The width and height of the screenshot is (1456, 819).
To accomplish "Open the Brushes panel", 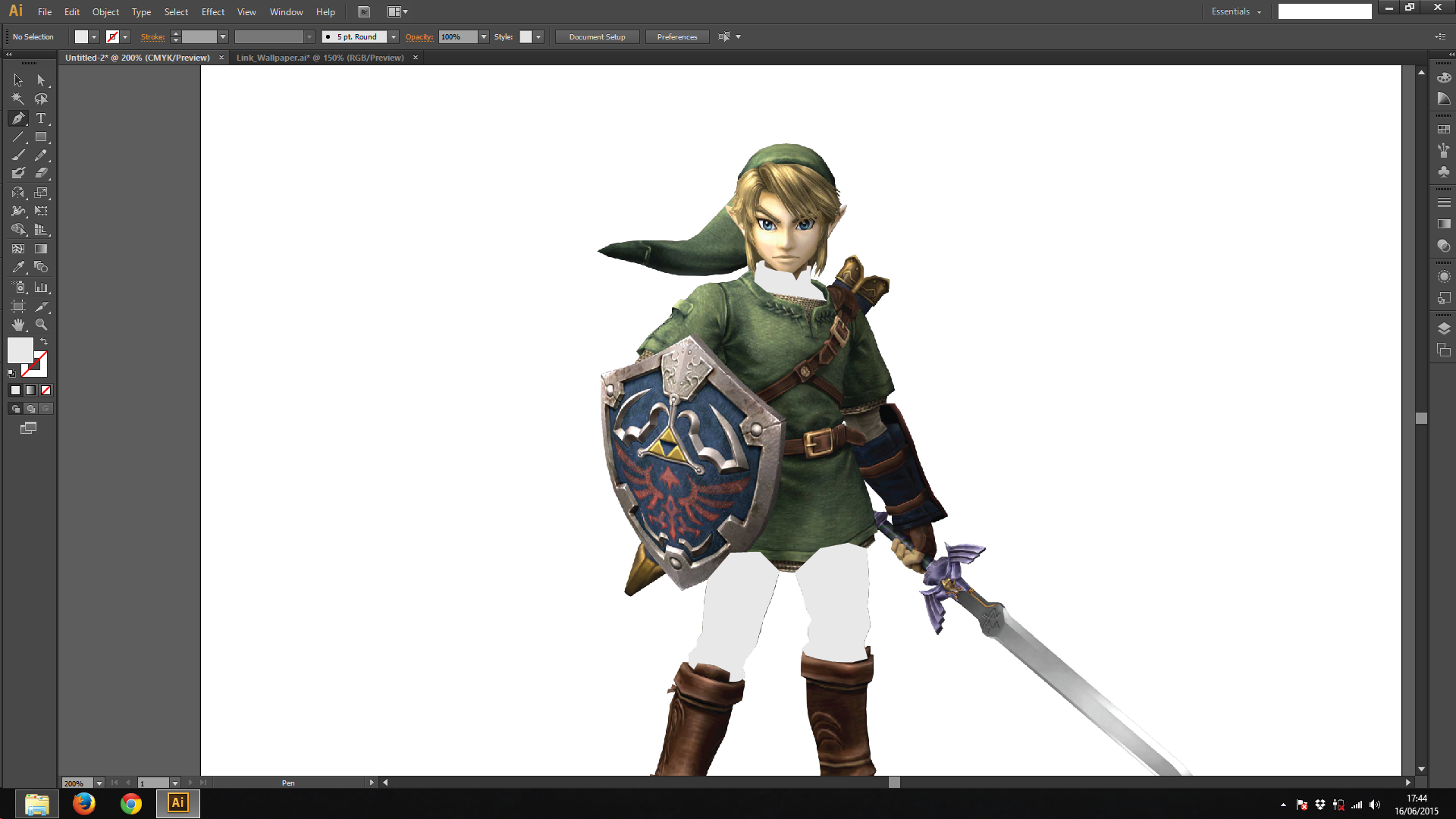I will [1444, 150].
